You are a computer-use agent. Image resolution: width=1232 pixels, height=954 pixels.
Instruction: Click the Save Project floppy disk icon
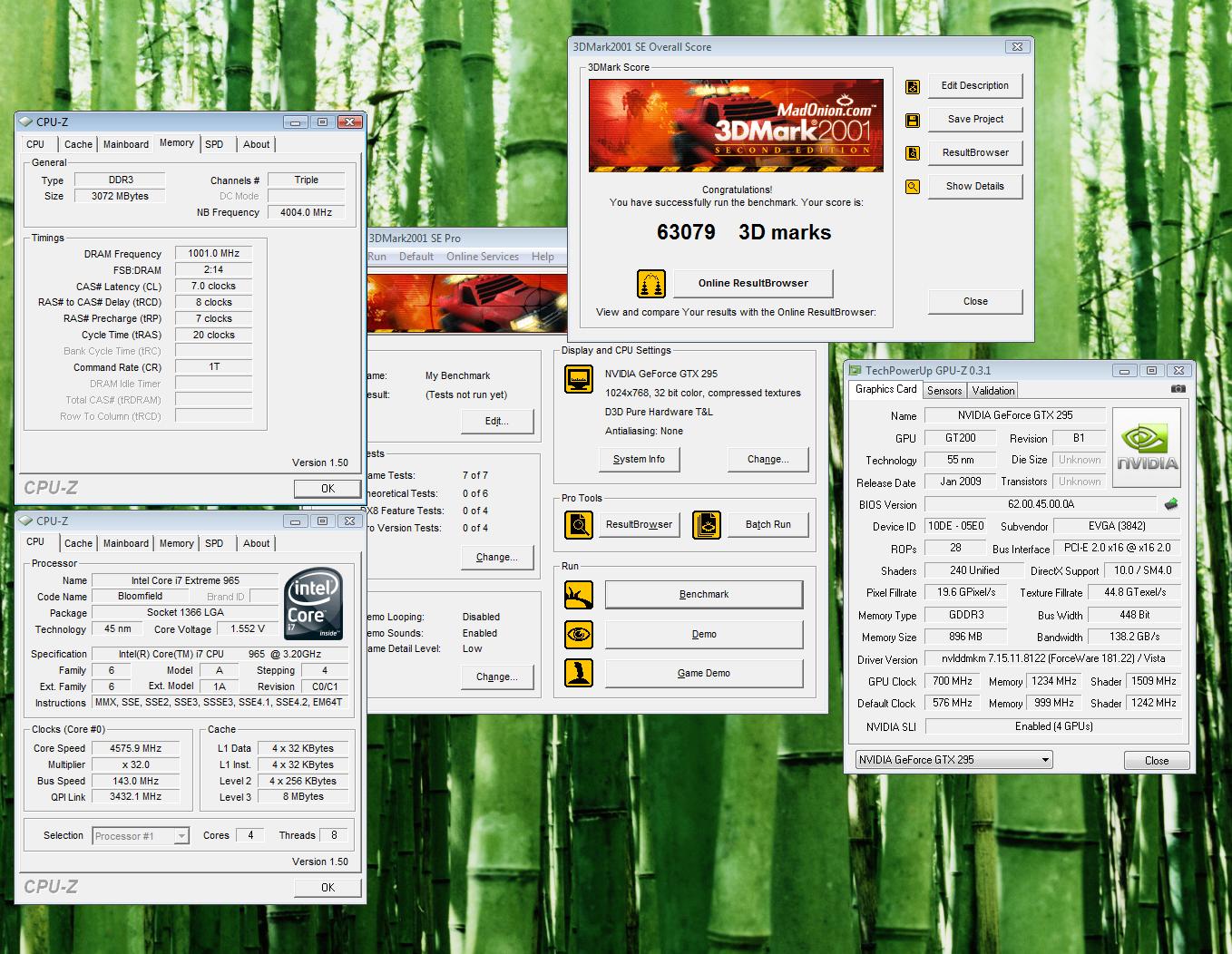pyautogui.click(x=913, y=120)
